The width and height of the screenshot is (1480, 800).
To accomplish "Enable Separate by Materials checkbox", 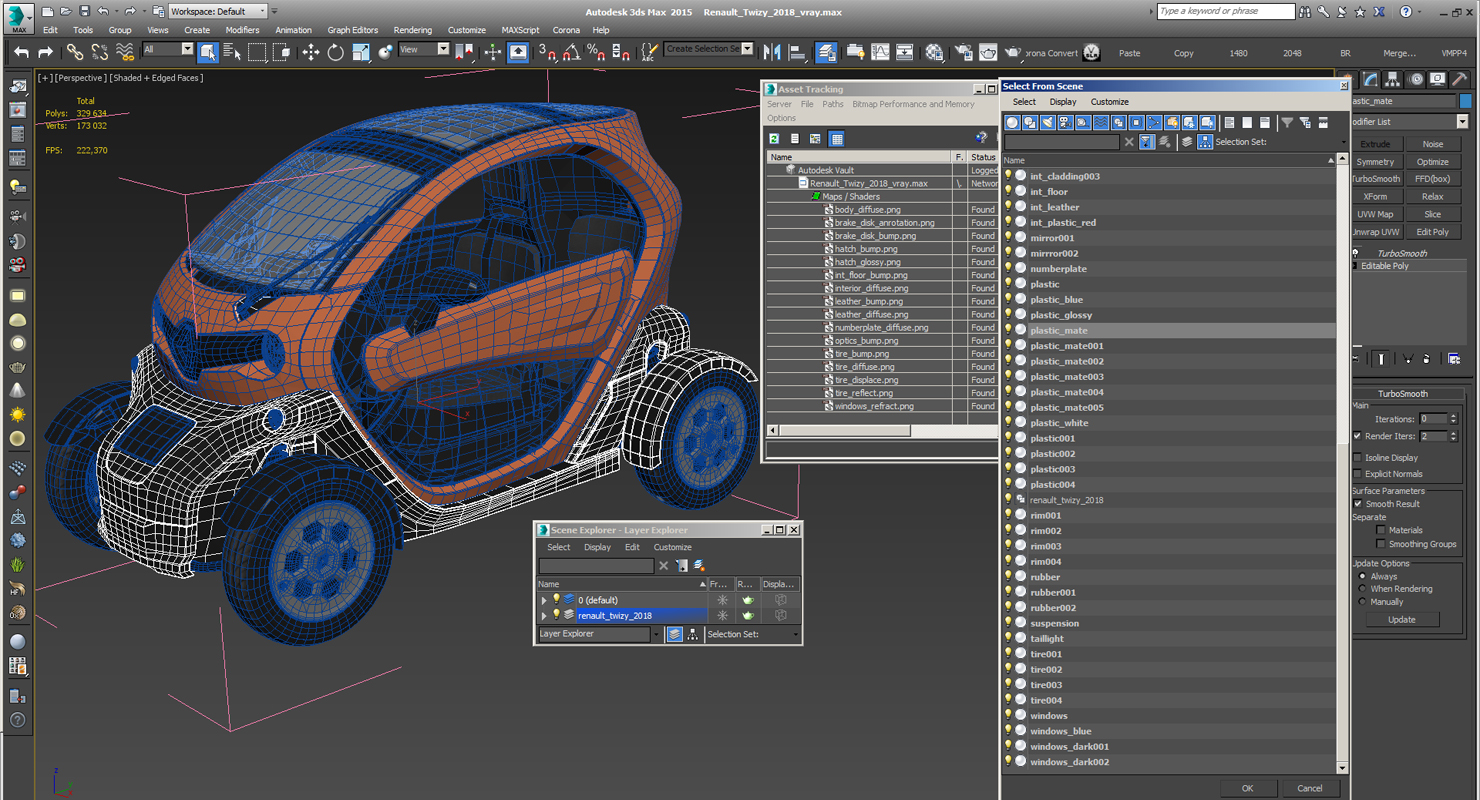I will click(x=1381, y=530).
